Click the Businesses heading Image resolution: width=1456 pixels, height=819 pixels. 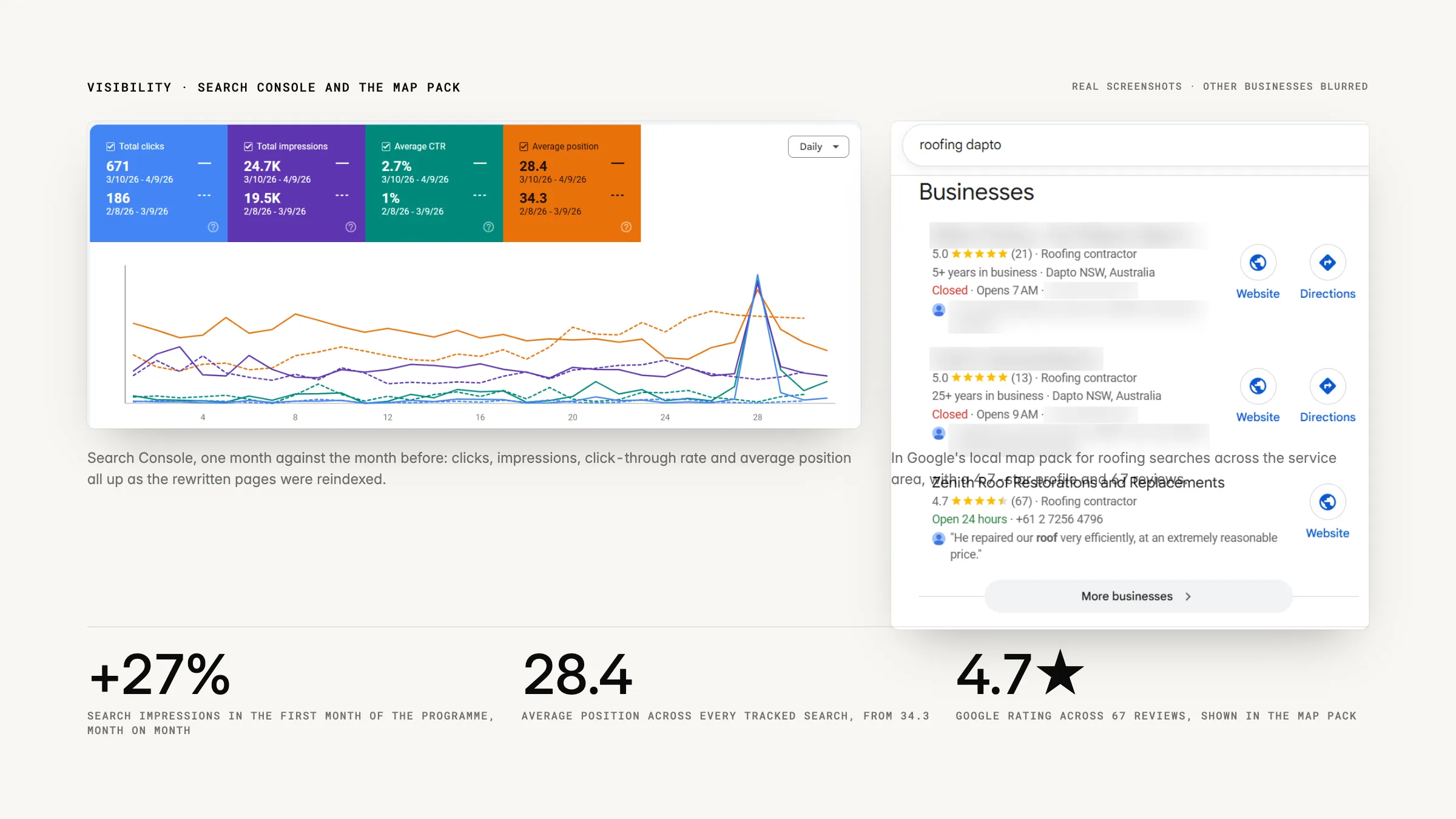[x=976, y=192]
